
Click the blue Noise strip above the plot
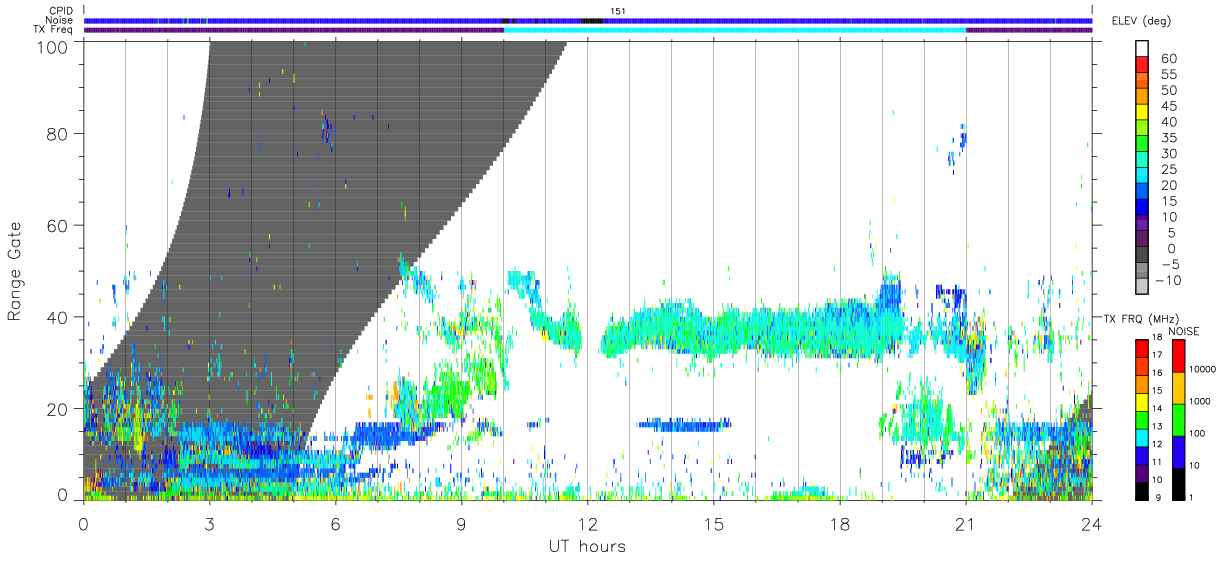pyautogui.click(x=588, y=20)
